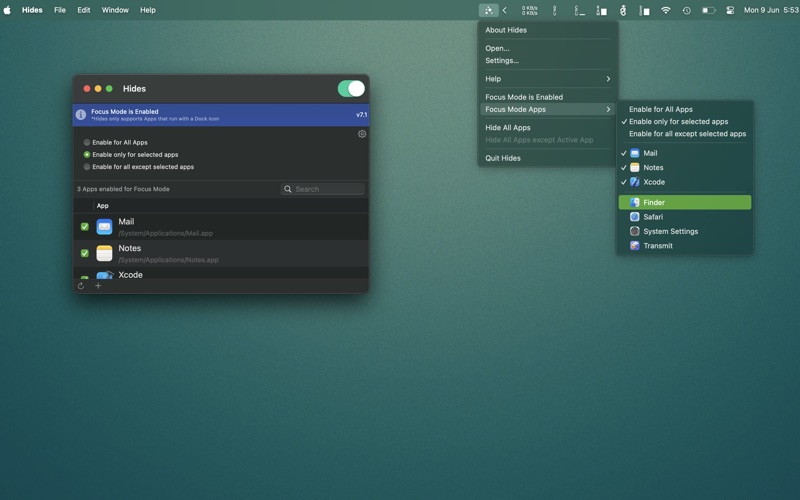Uncheck the Mail checkbox in app list
This screenshot has width=800, height=500.
pyautogui.click(x=85, y=227)
